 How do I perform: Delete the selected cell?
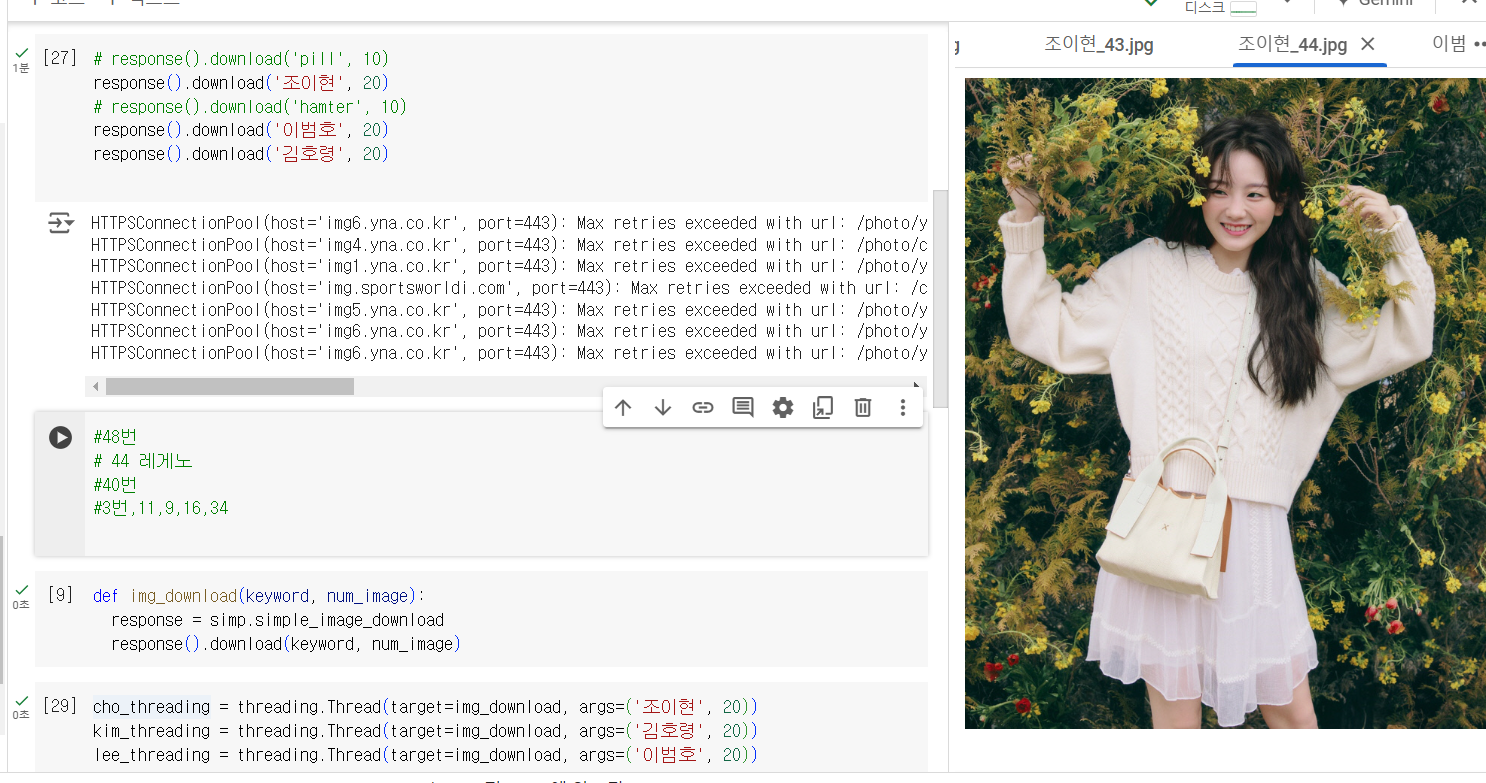click(x=863, y=407)
